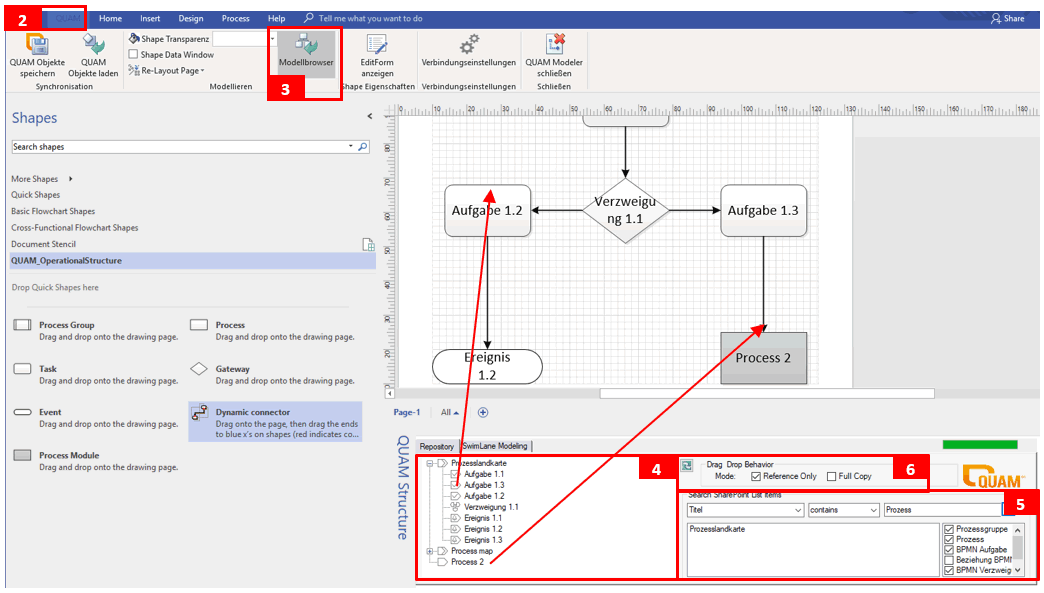Screen dimensions: 1044x593
Task: Expand the Process map tree node
Action: pyautogui.click(x=429, y=550)
